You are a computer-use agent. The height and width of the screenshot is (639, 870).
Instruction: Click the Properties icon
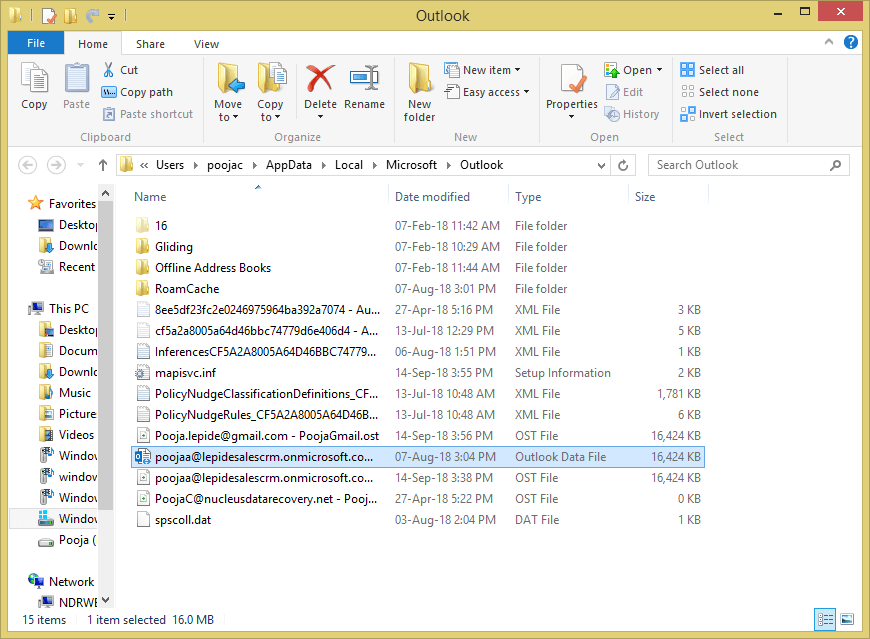coord(572,79)
